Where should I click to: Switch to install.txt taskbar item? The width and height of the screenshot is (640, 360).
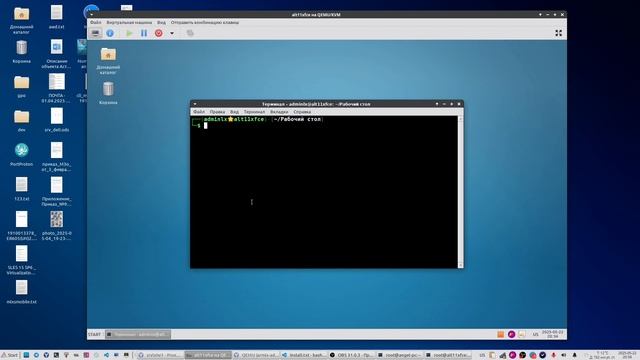[x=304, y=355]
